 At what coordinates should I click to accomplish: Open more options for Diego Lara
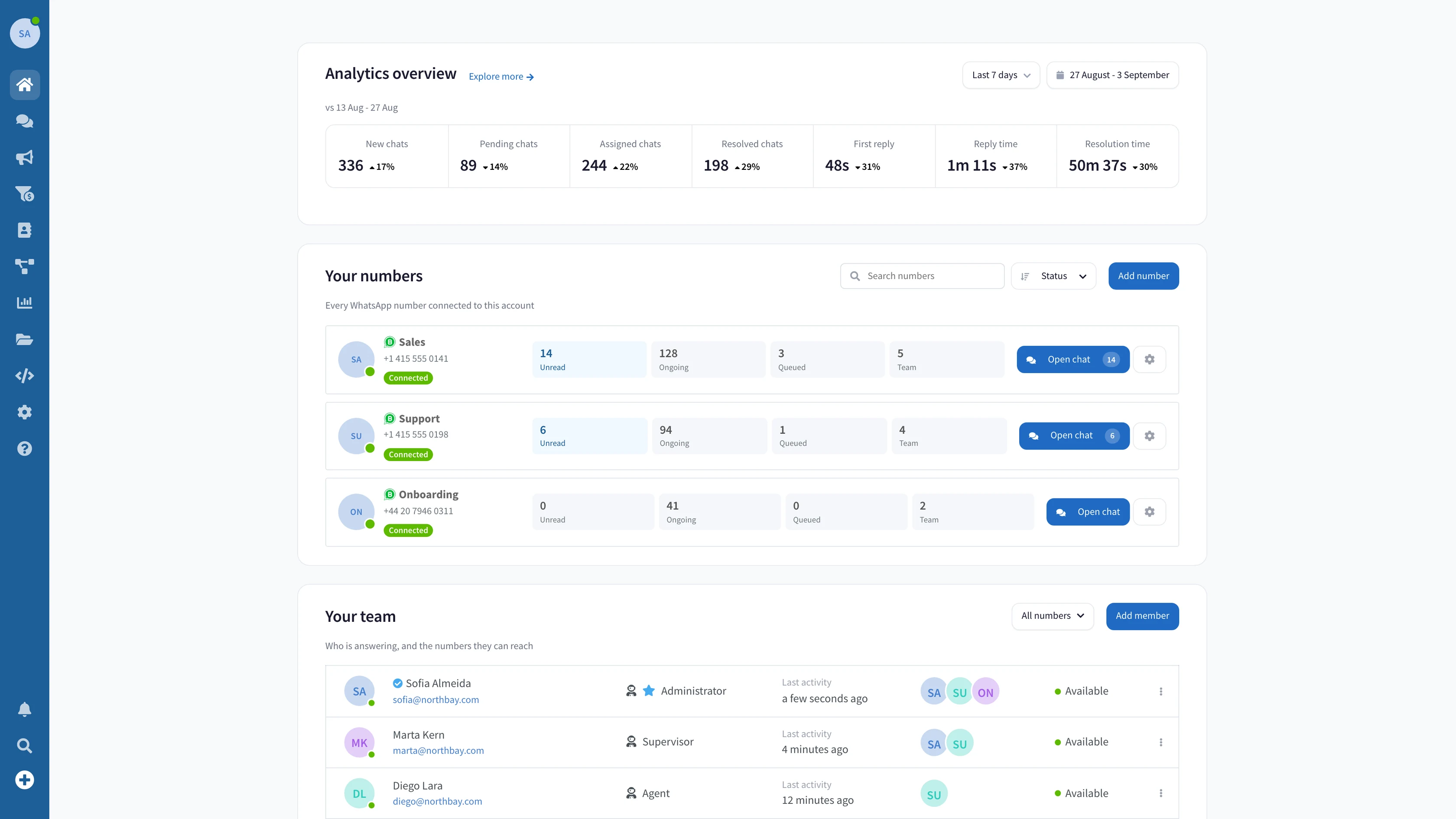click(1161, 793)
